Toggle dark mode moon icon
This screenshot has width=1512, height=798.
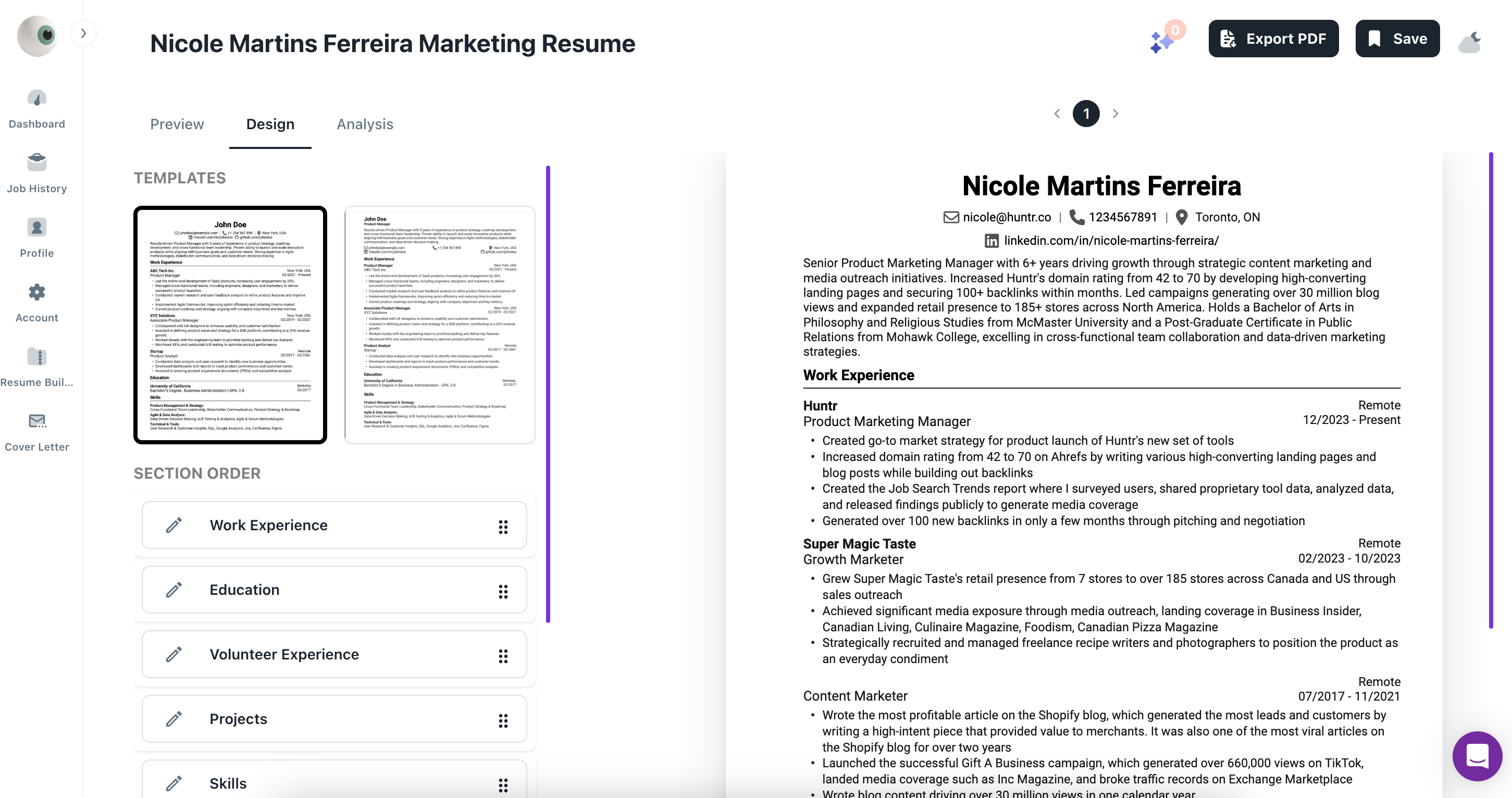coord(1470,42)
